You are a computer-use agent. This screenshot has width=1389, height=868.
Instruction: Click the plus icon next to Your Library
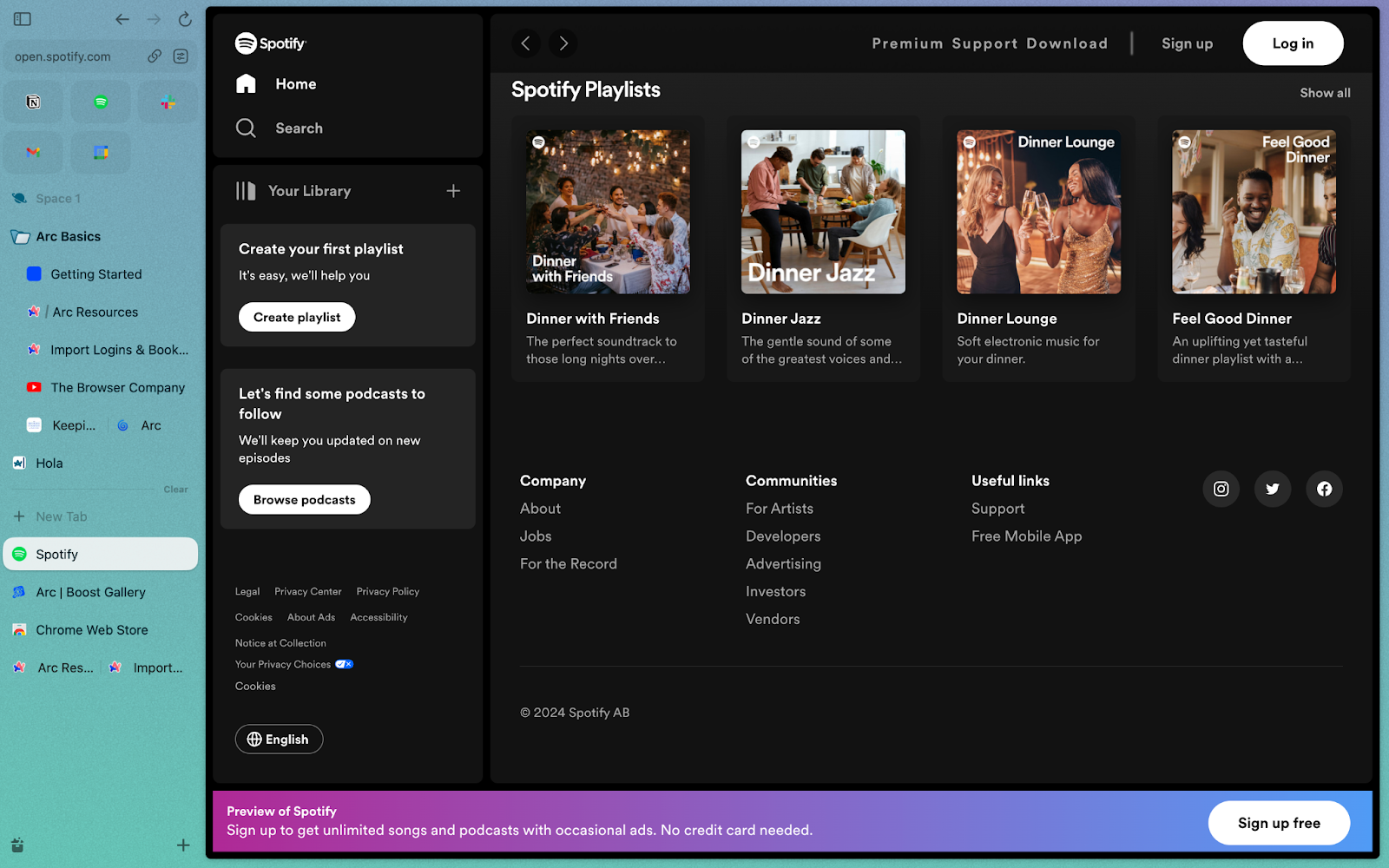point(453,191)
